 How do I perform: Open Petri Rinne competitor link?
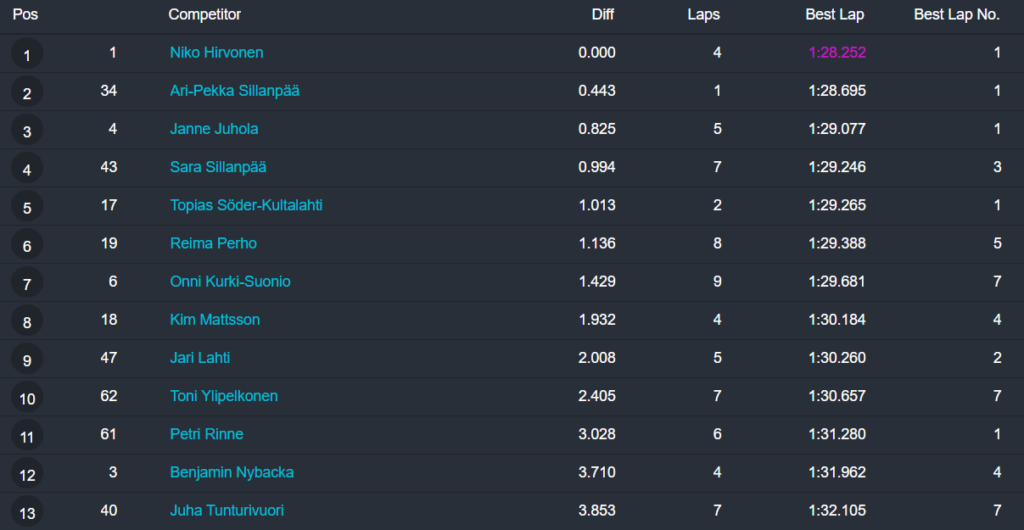[206, 434]
